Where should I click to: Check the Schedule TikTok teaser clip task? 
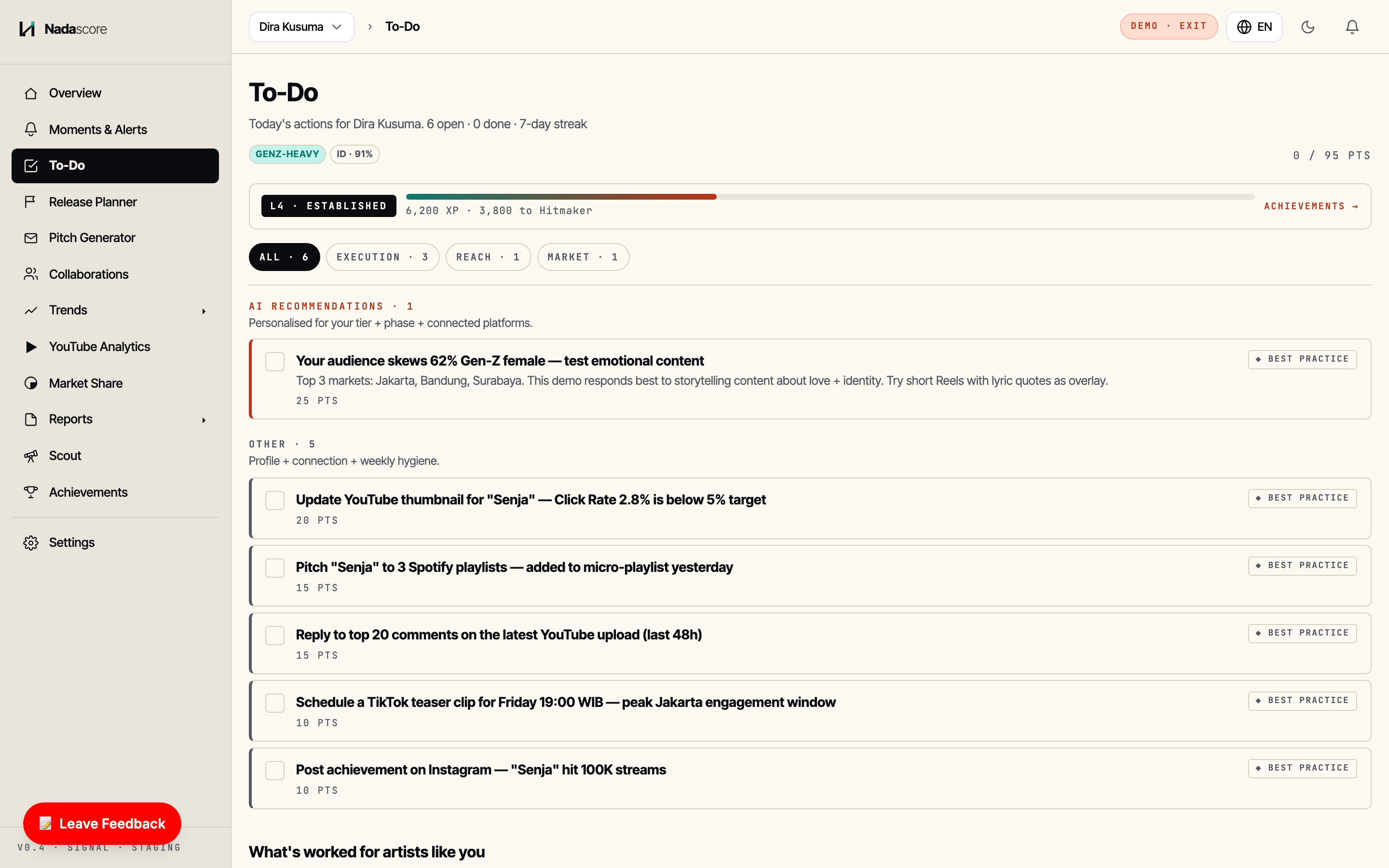pos(275,703)
